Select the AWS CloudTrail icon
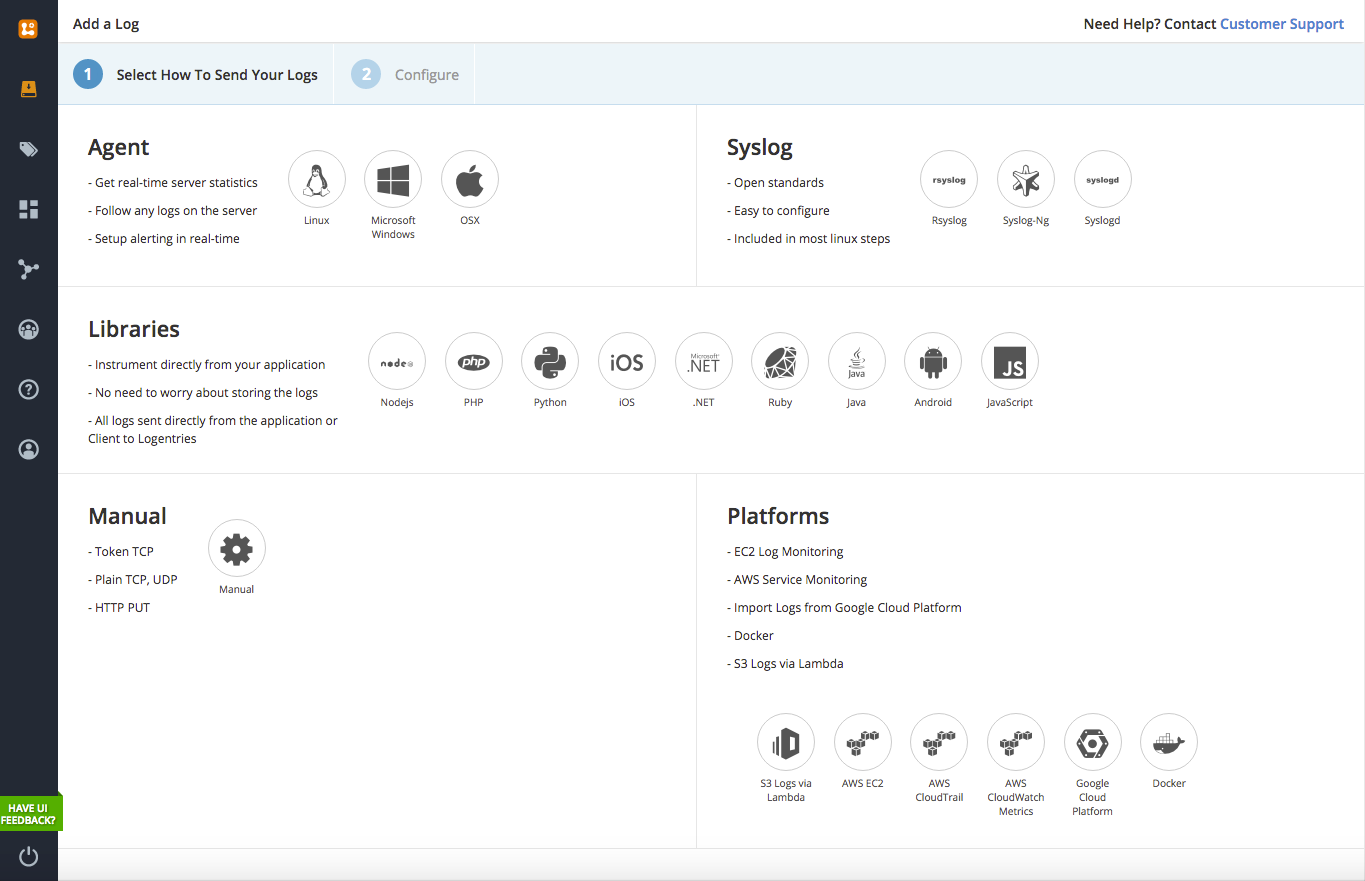The width and height of the screenshot is (1365, 881). coord(939,743)
